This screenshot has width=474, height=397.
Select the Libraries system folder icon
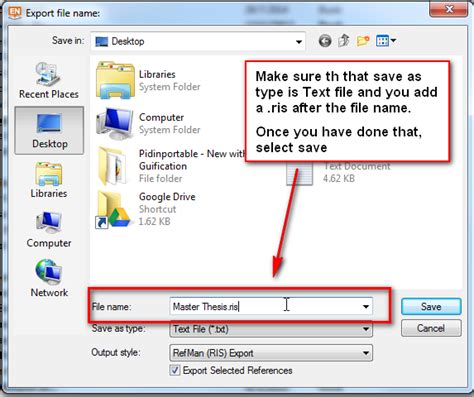[115, 80]
